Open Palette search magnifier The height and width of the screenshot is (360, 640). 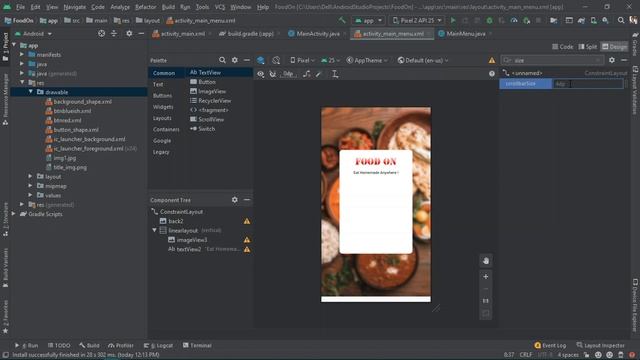tap(222, 60)
